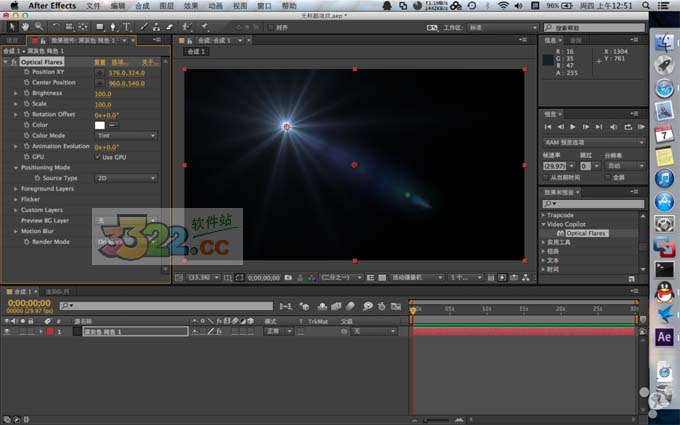Collapse the Video Copilot category
Viewport: 680px width, 425px height.
click(543, 224)
